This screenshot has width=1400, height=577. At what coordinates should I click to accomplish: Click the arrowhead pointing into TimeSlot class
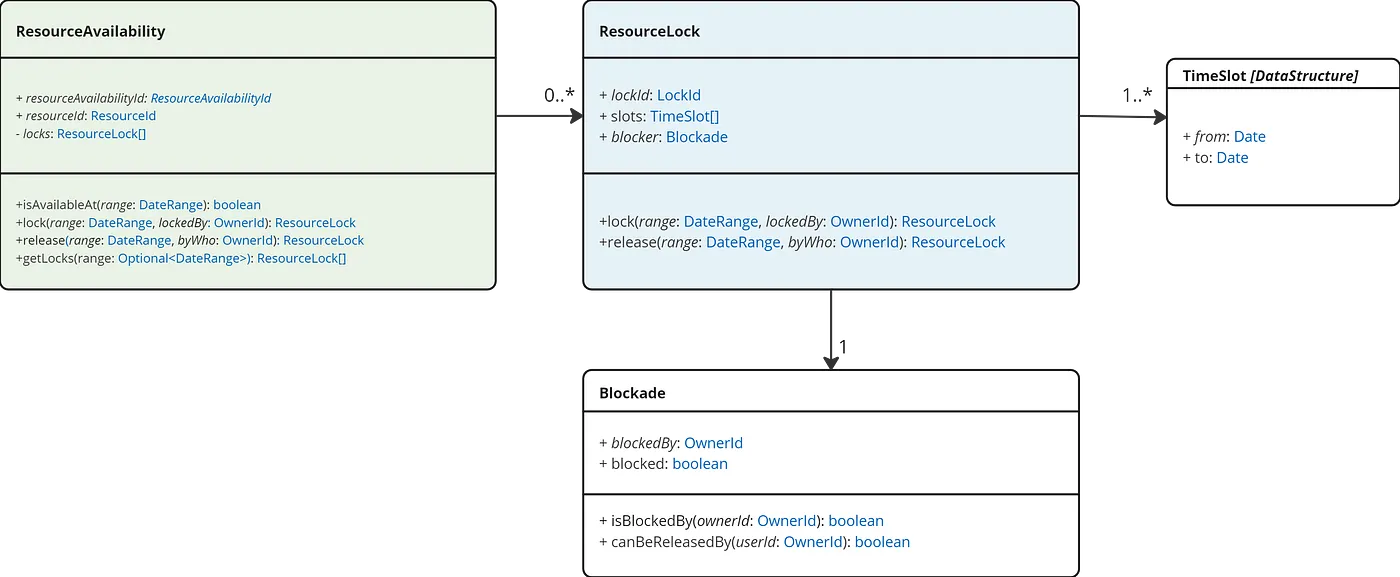coord(1158,117)
